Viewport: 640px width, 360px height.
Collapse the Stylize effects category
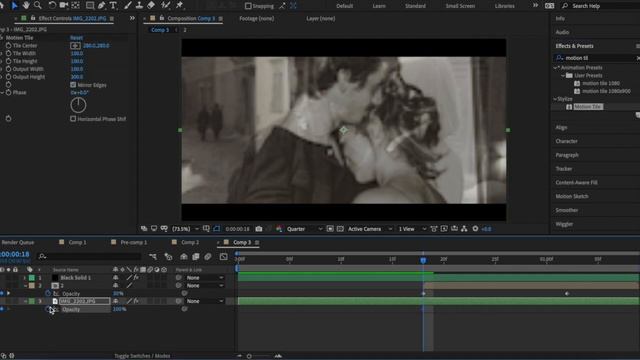556,99
